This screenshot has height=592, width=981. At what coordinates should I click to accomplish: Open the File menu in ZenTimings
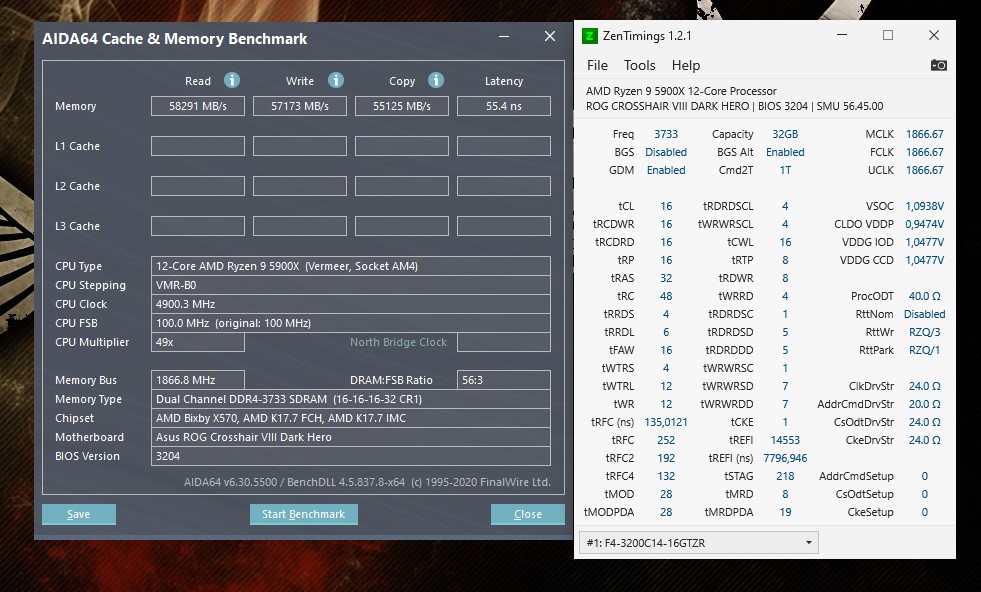(597, 65)
